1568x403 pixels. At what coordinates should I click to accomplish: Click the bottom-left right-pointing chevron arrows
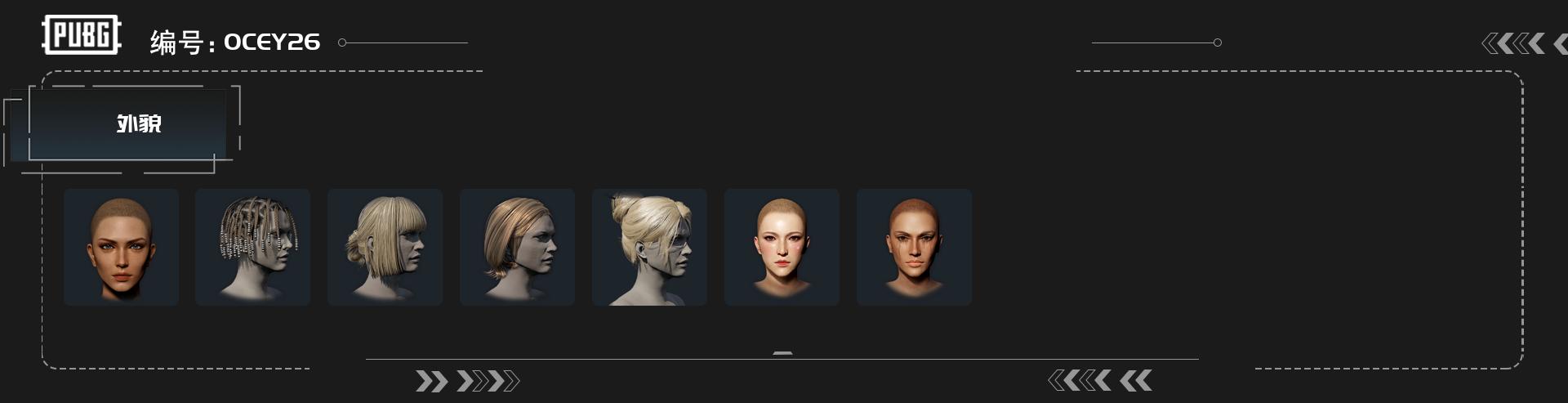(x=467, y=381)
